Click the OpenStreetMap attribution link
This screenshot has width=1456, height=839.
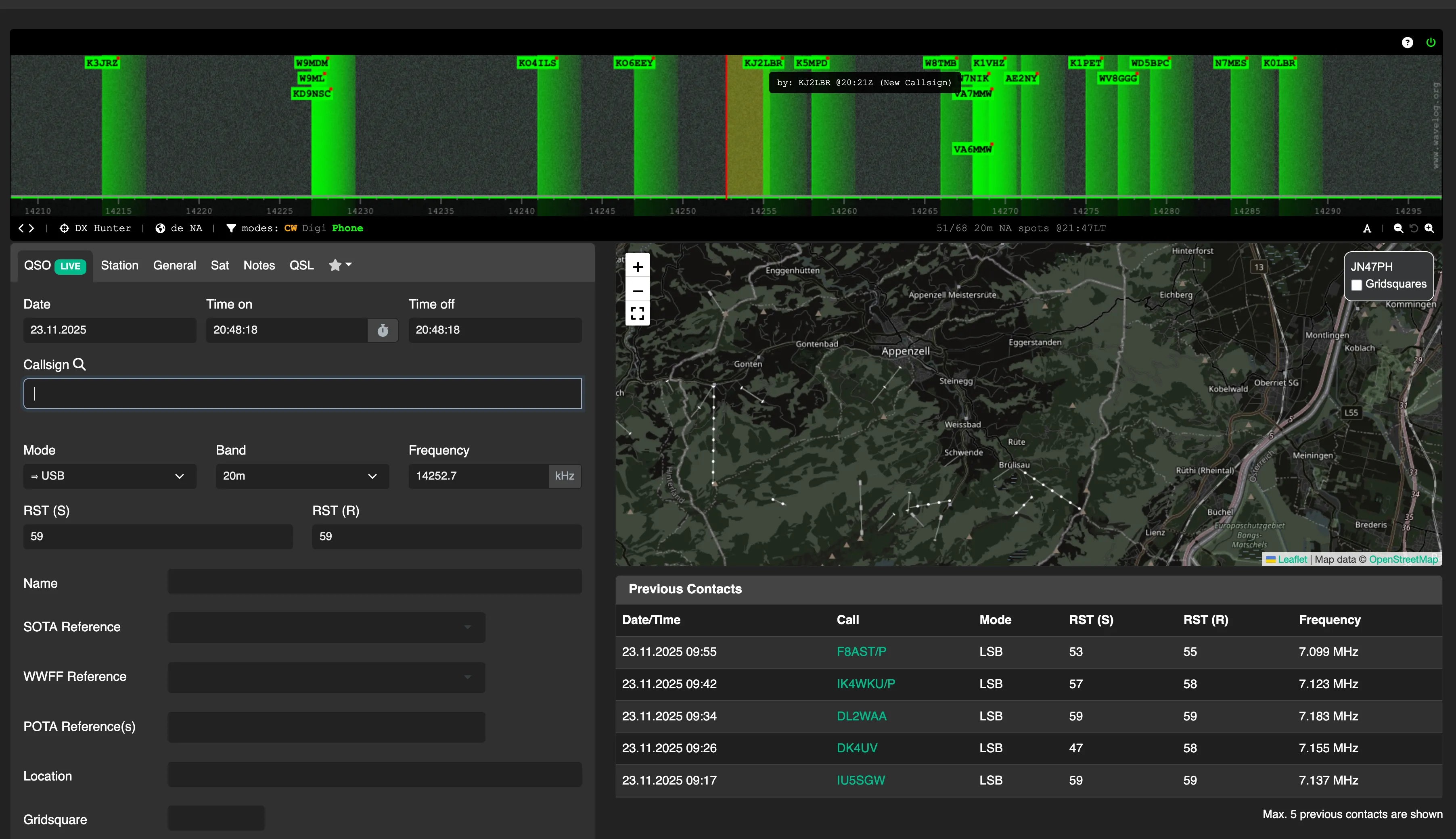[1403, 559]
